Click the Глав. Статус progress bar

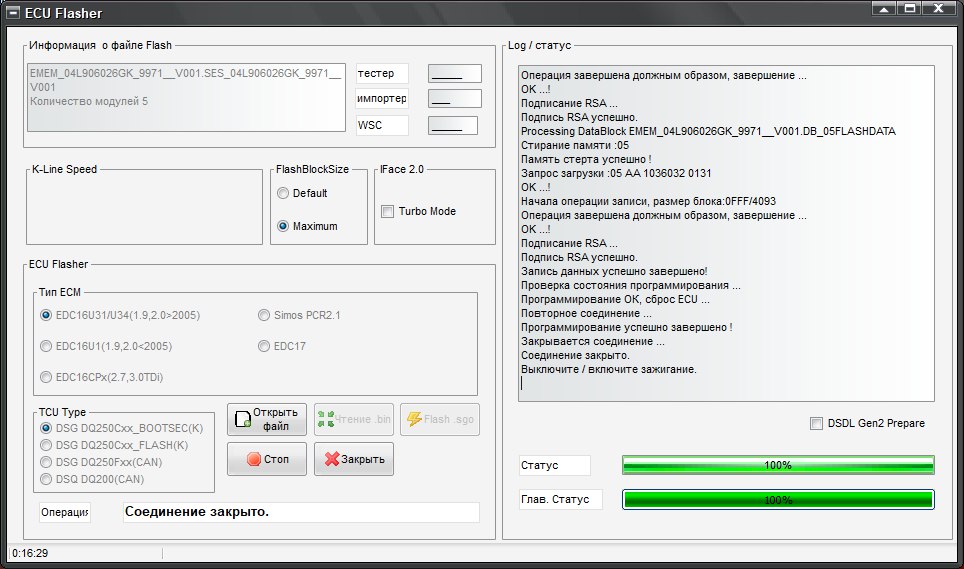click(x=778, y=500)
